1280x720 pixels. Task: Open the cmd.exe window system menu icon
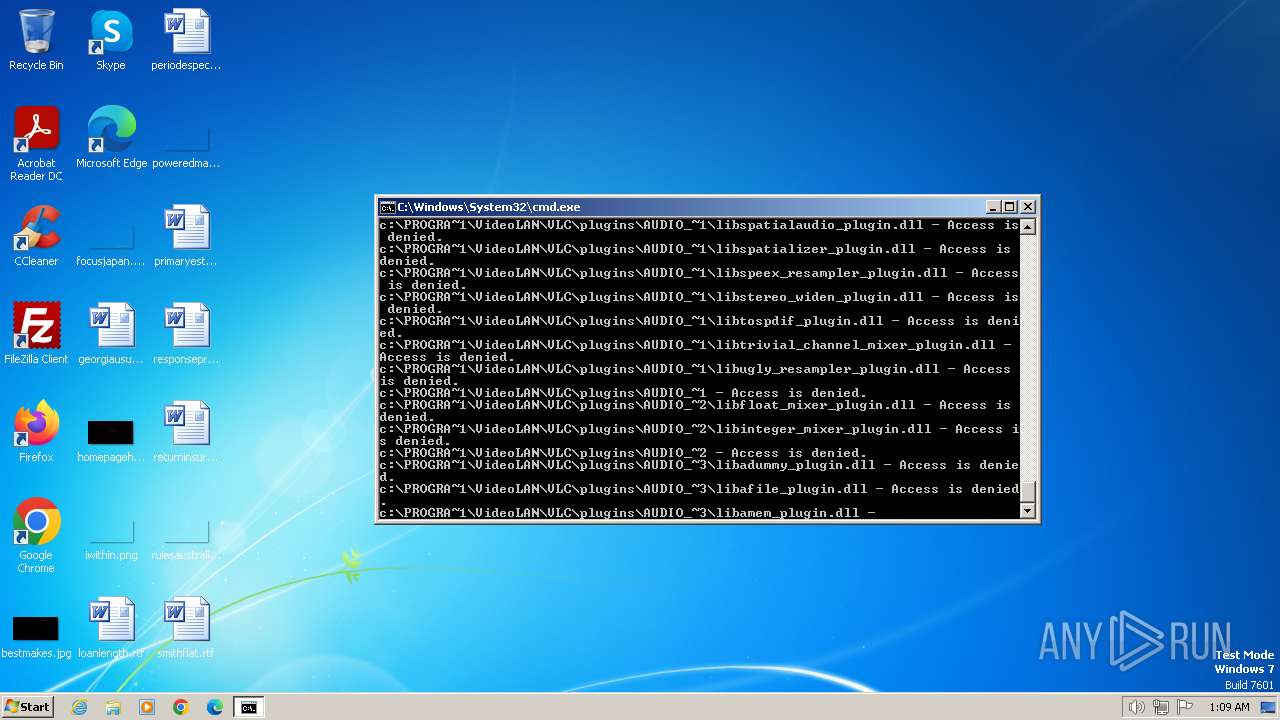(x=387, y=207)
